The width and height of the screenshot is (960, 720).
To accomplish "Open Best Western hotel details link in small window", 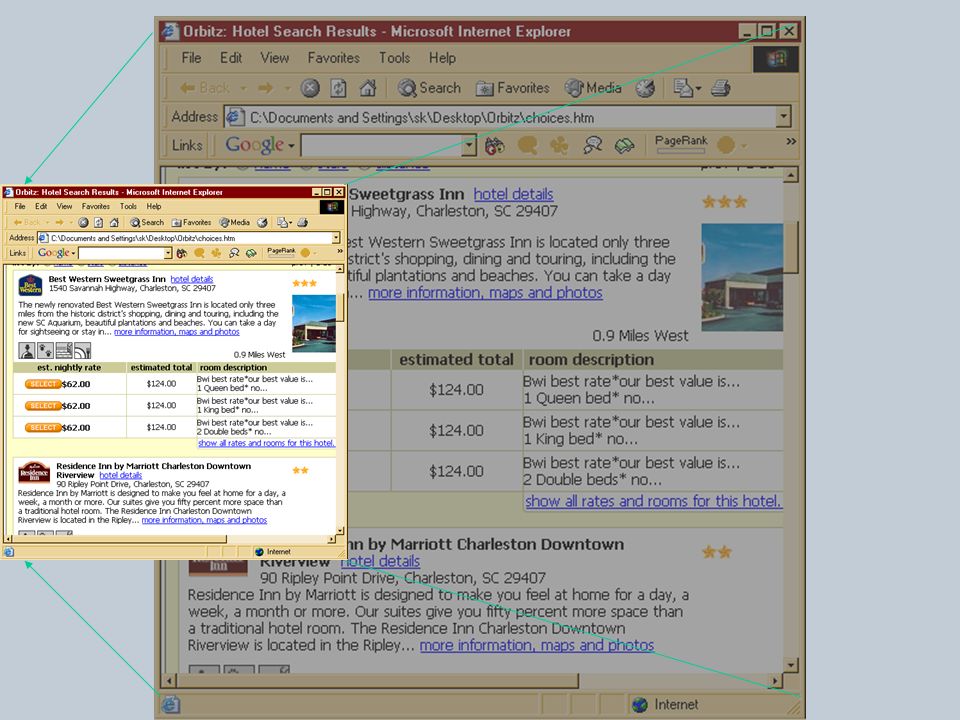I will 192,279.
